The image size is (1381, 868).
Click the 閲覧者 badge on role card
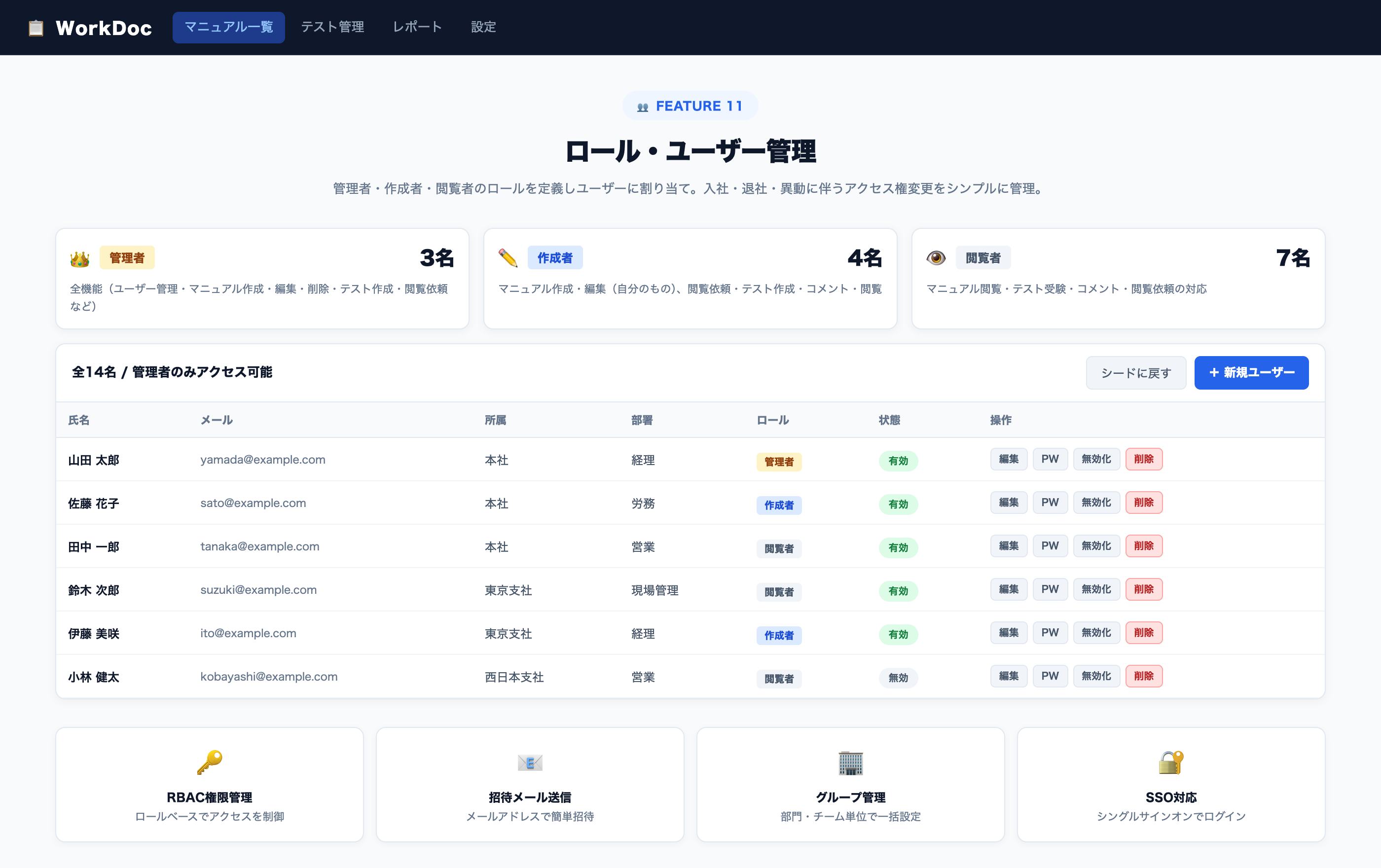(983, 258)
